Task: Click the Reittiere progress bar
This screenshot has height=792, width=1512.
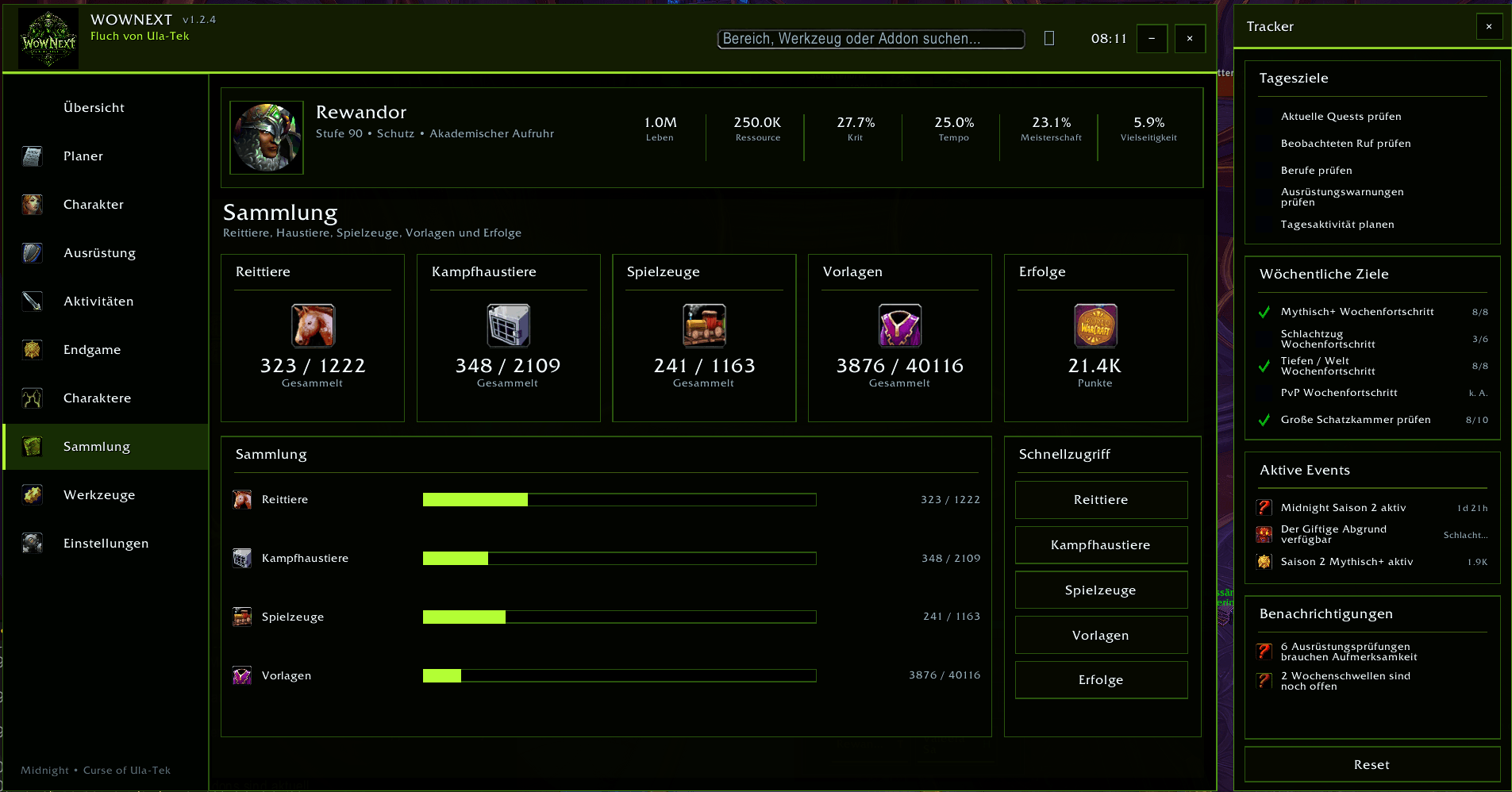Action: (x=619, y=499)
